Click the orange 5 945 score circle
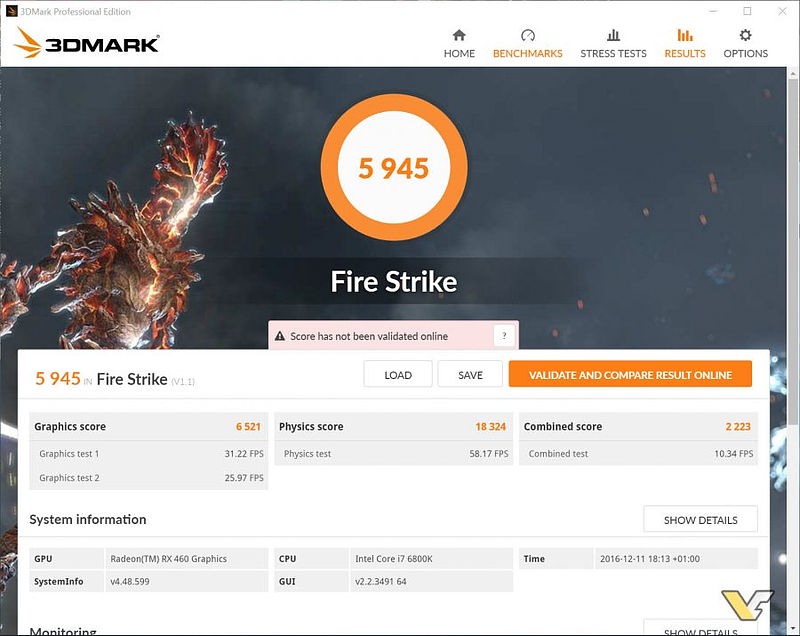 click(x=394, y=168)
